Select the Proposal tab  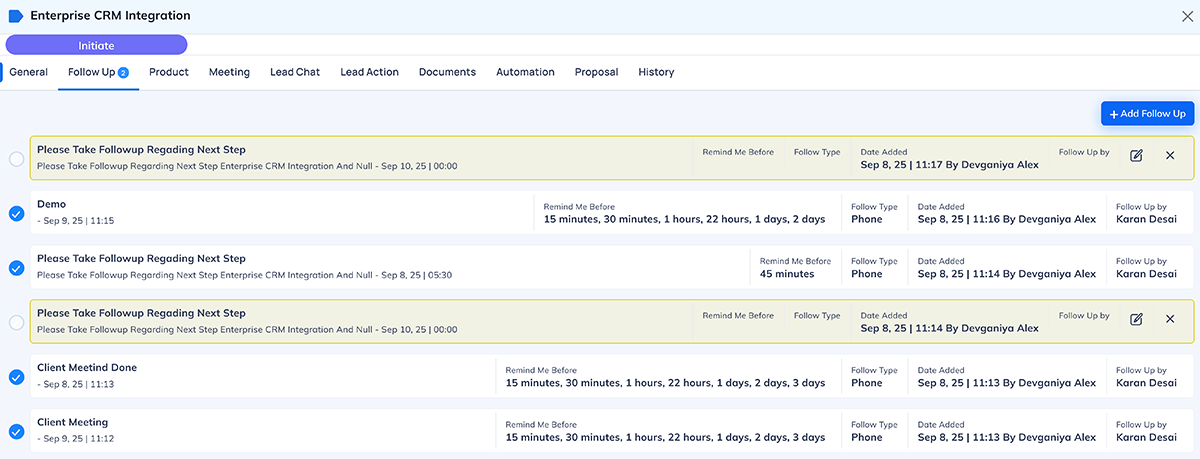(596, 72)
